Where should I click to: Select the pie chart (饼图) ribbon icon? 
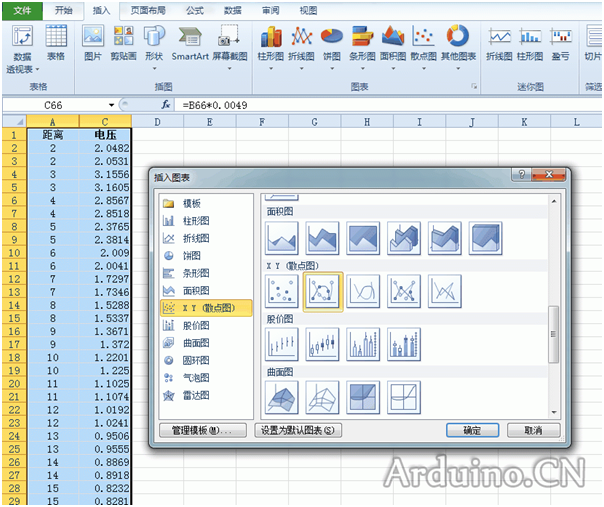click(331, 43)
